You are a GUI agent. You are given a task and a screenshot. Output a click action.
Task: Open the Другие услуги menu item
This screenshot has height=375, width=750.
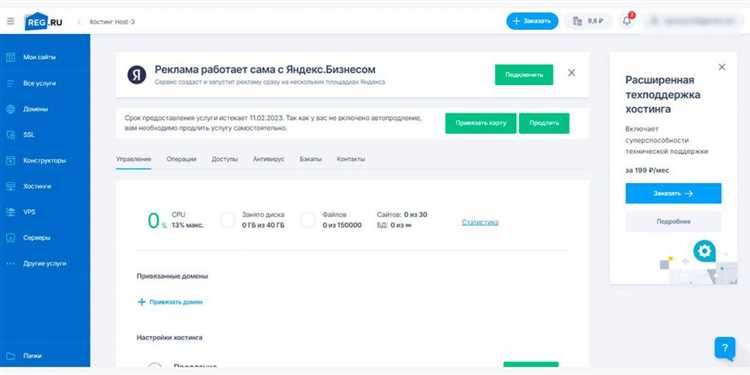(x=45, y=264)
